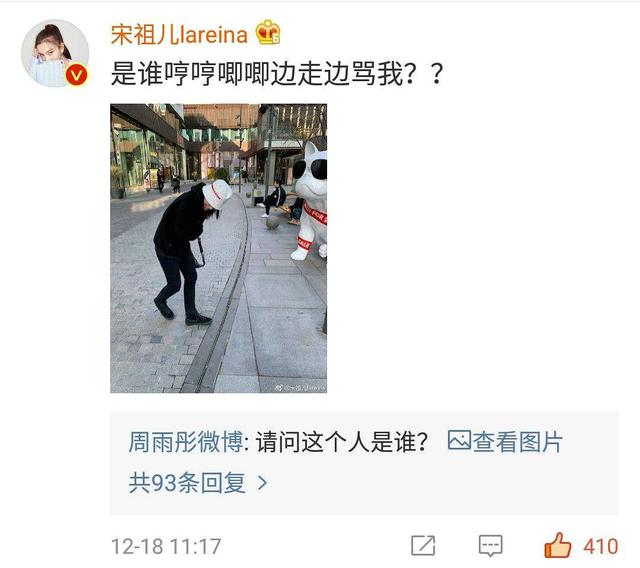
Task: Tap the picture icon beside 查看图片
Action: tap(459, 440)
